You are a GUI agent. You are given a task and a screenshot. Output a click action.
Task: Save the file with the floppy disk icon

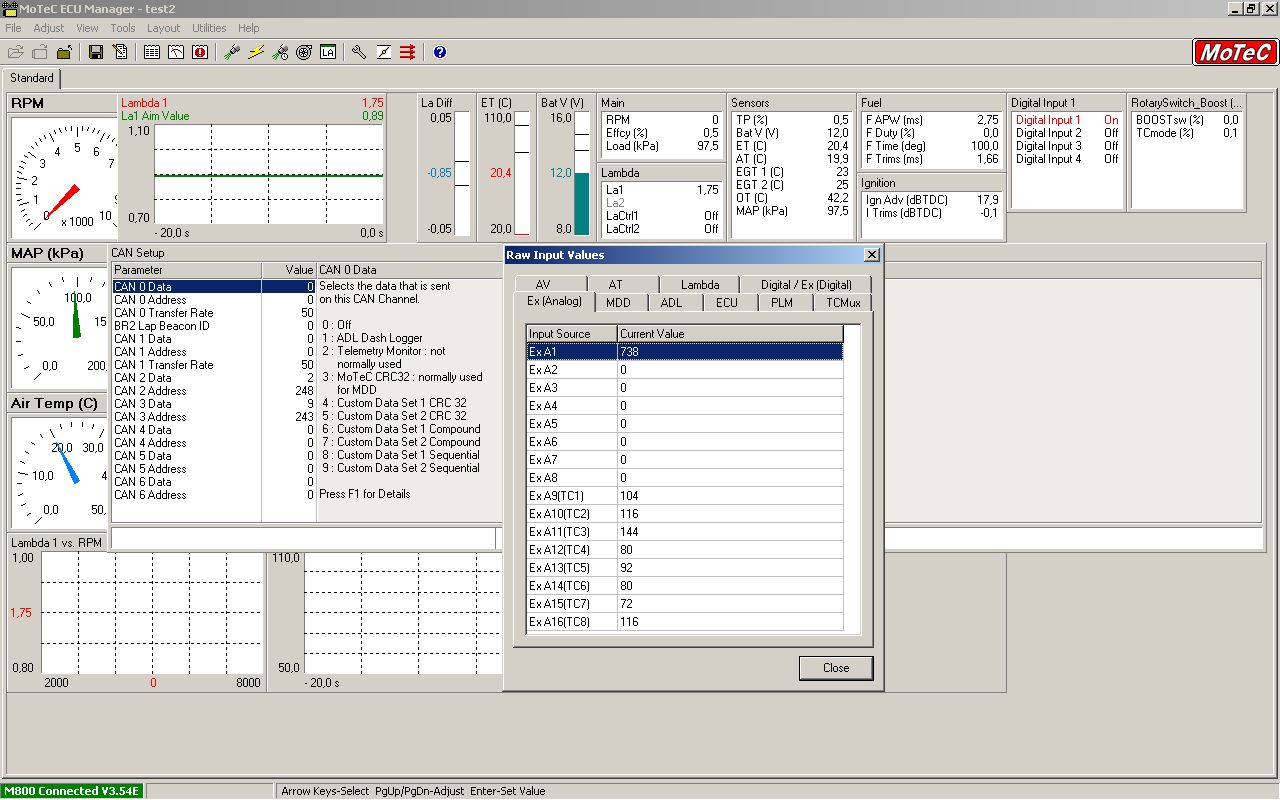[96, 52]
